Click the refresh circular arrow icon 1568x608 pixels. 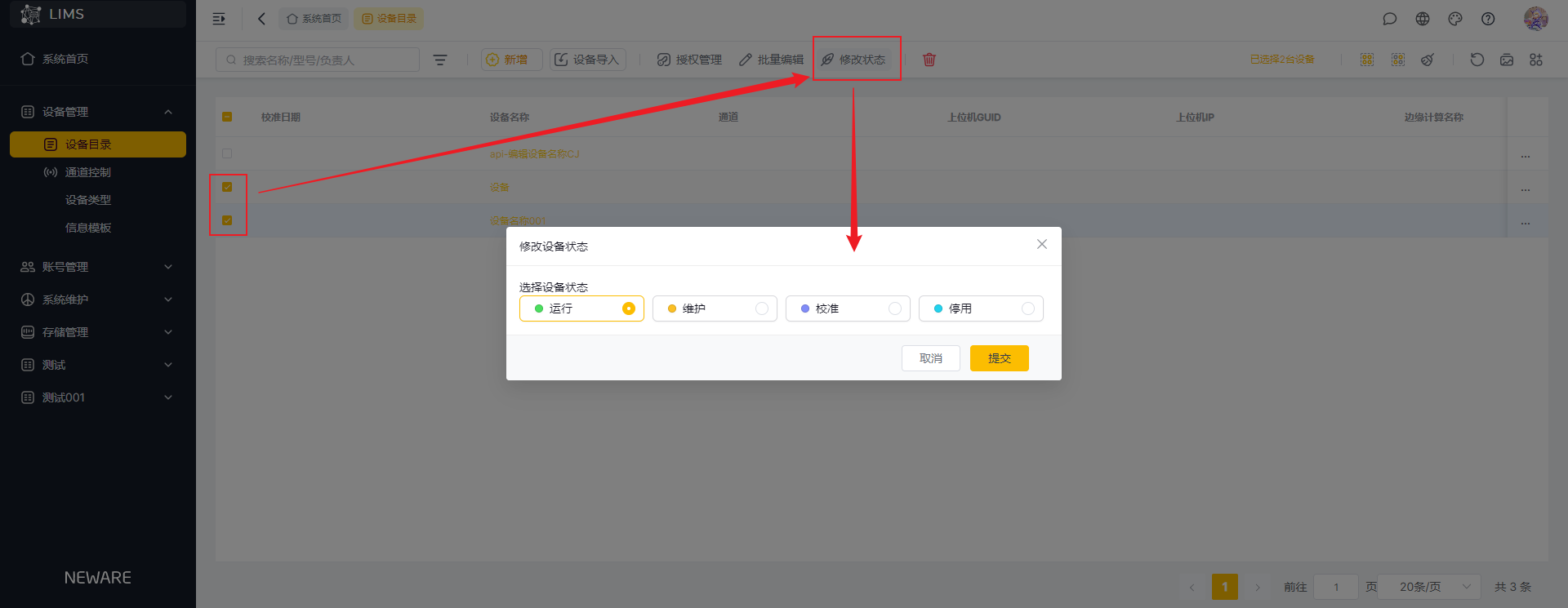click(1477, 60)
